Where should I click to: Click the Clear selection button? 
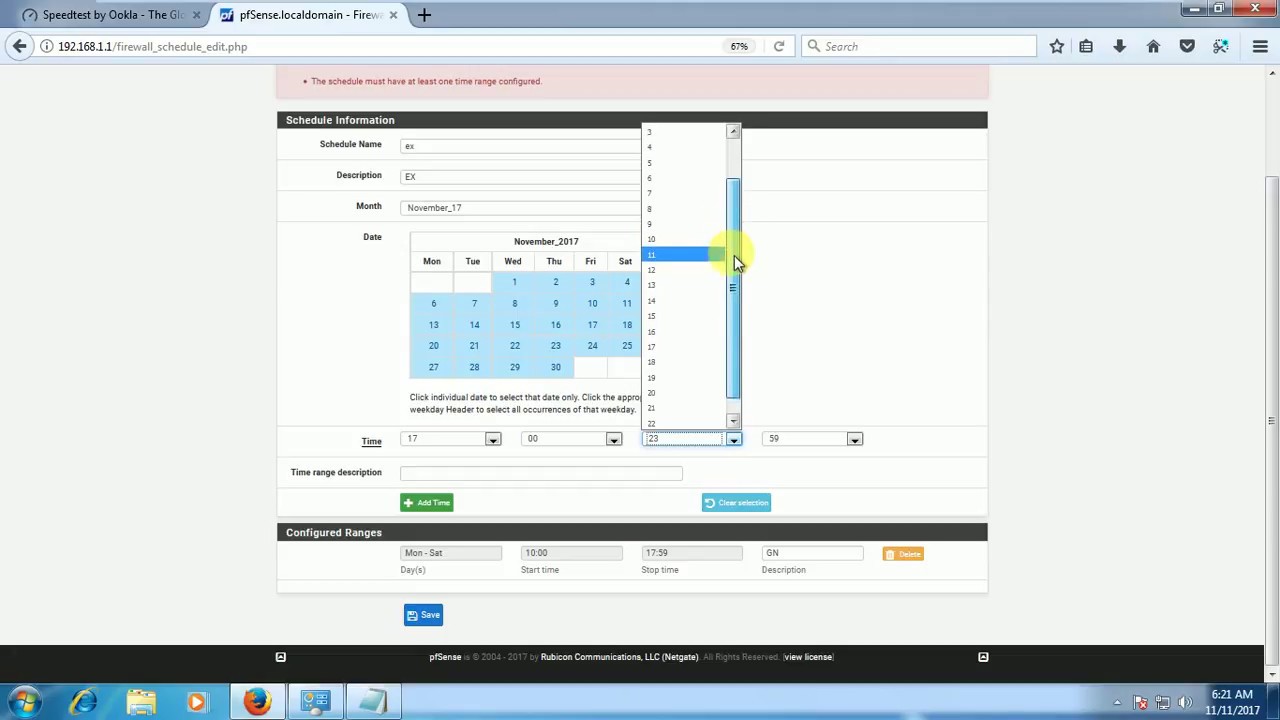coord(736,503)
